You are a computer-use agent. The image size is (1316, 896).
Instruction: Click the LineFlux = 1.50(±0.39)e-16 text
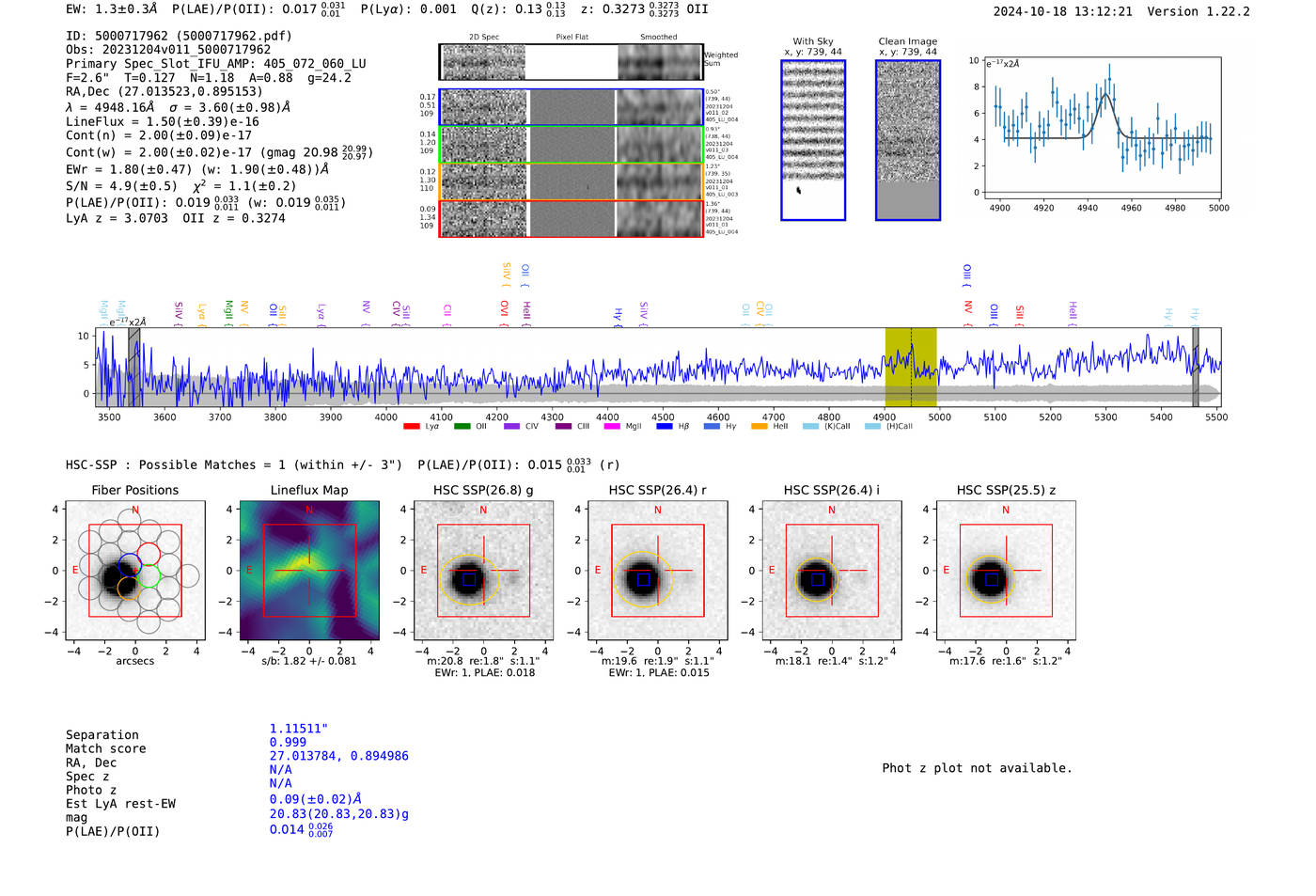click(x=163, y=122)
